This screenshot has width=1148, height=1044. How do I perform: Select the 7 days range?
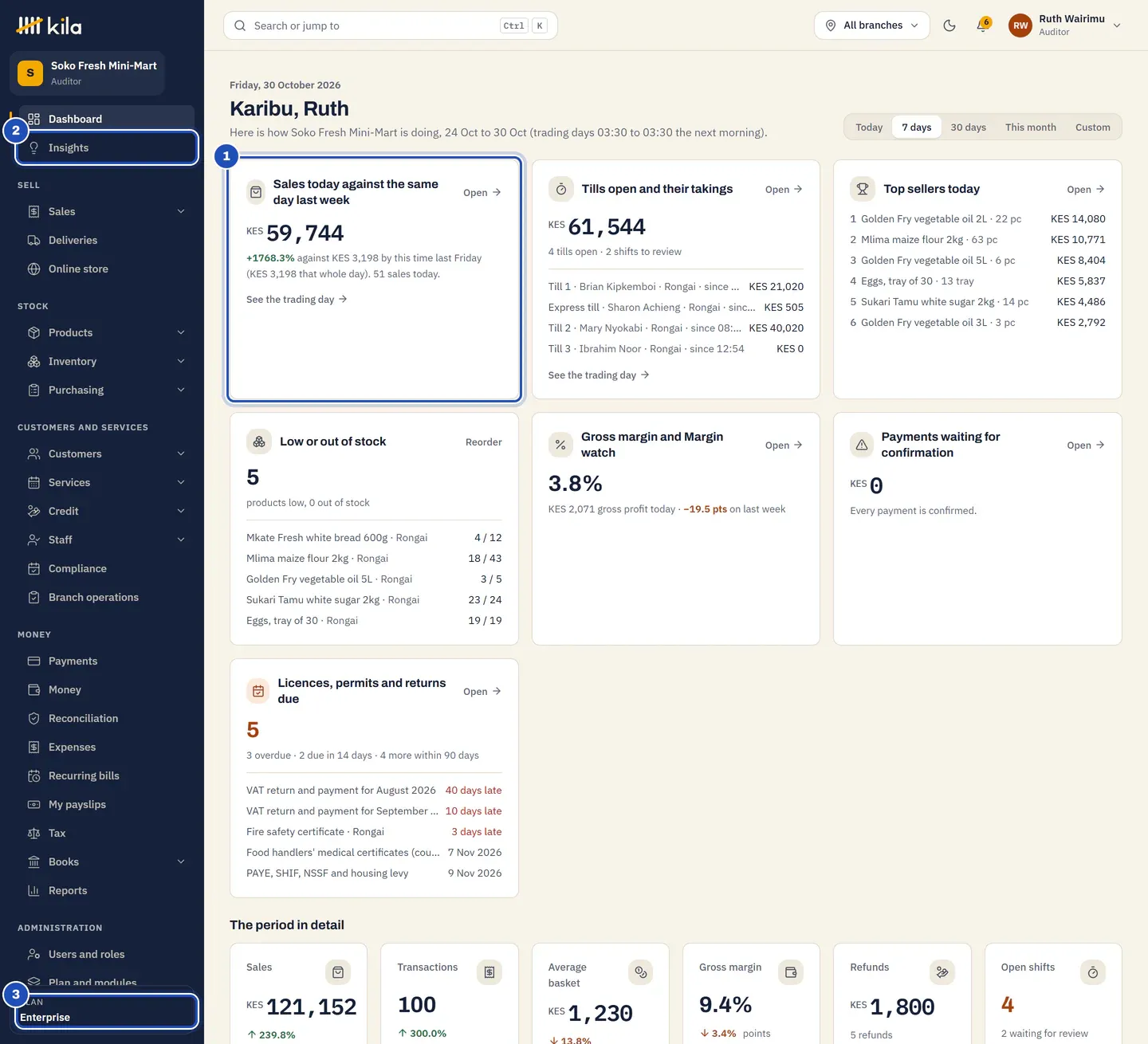tap(917, 128)
